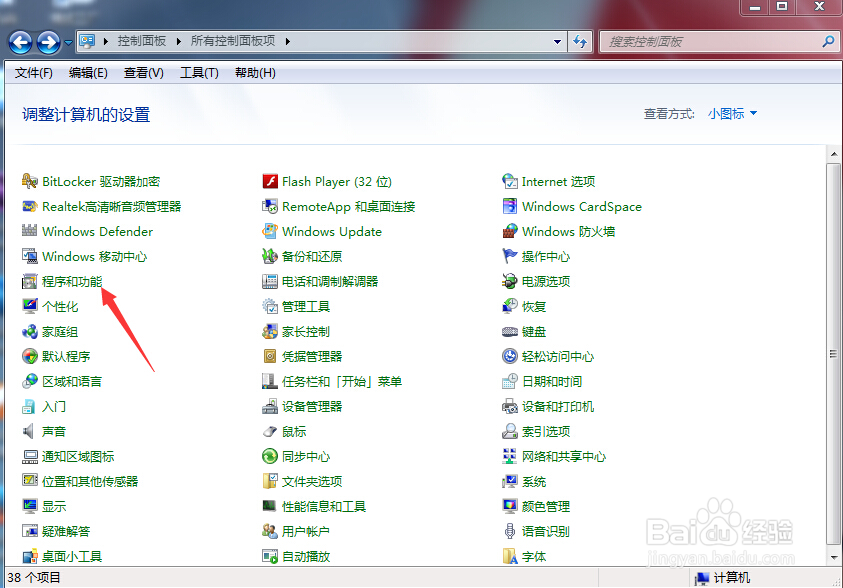Click the search magnifier icon
Image resolution: width=843 pixels, height=588 pixels.
[x=828, y=41]
